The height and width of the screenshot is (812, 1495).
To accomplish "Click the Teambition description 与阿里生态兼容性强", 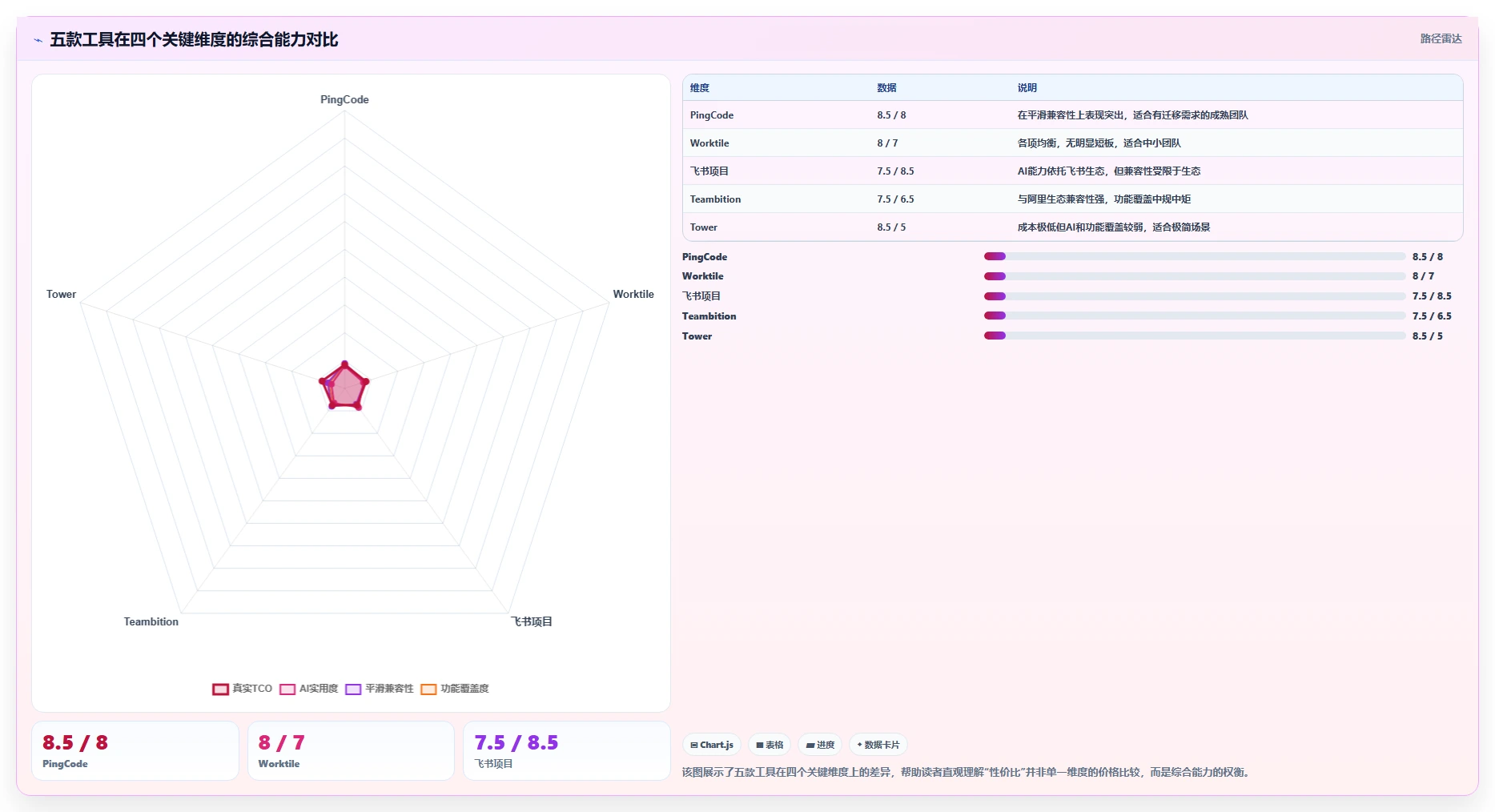I will pyautogui.click(x=1103, y=199).
